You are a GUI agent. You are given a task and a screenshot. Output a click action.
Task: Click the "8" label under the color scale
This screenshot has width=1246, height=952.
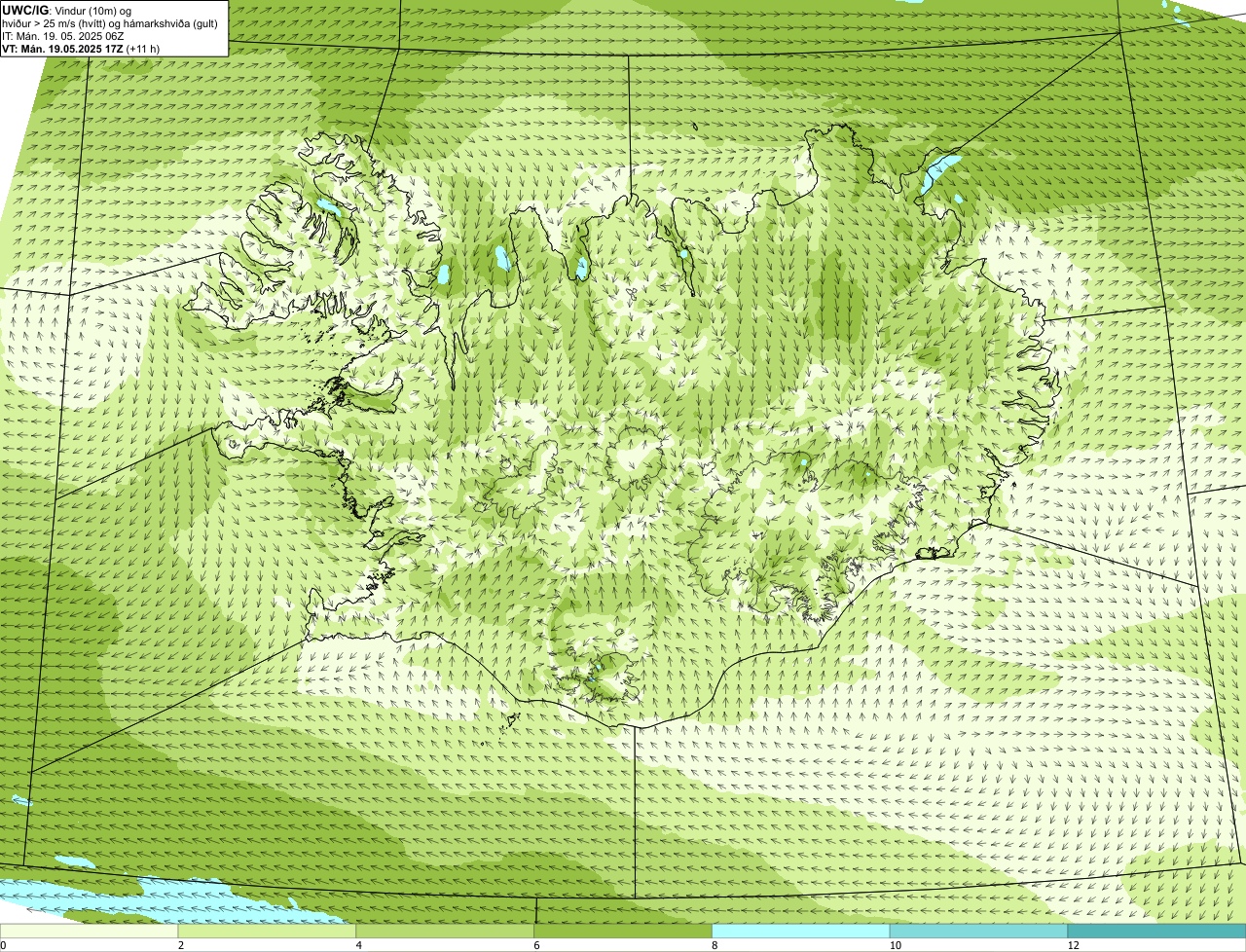click(x=715, y=945)
